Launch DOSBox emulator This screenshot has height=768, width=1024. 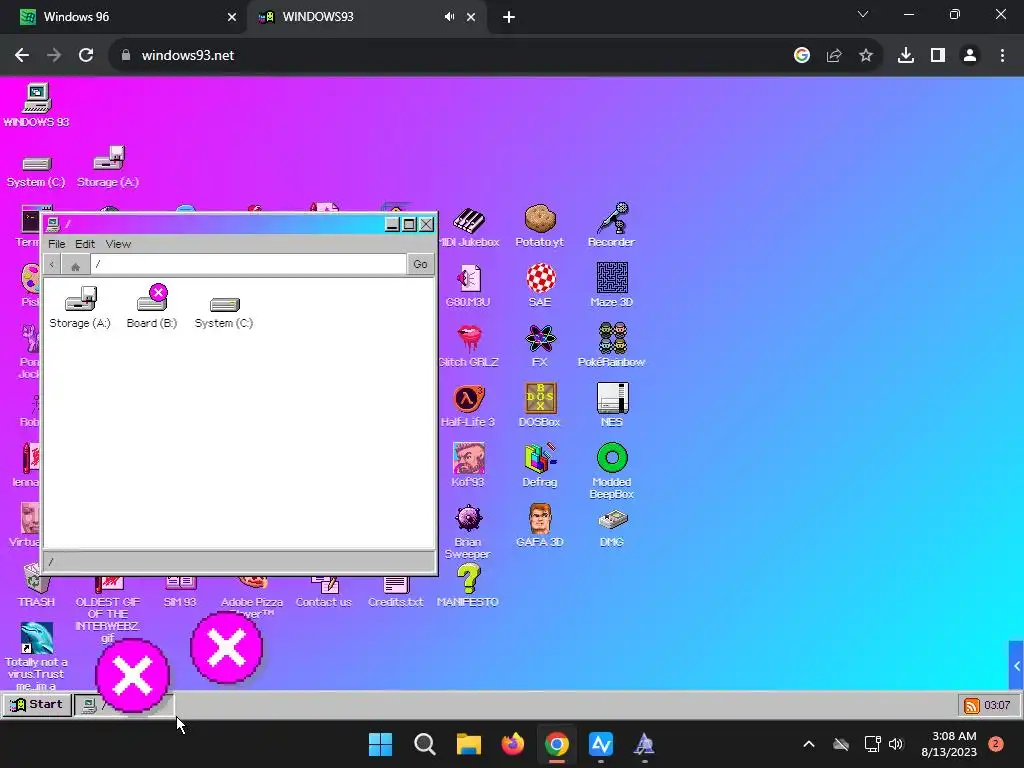pos(540,405)
